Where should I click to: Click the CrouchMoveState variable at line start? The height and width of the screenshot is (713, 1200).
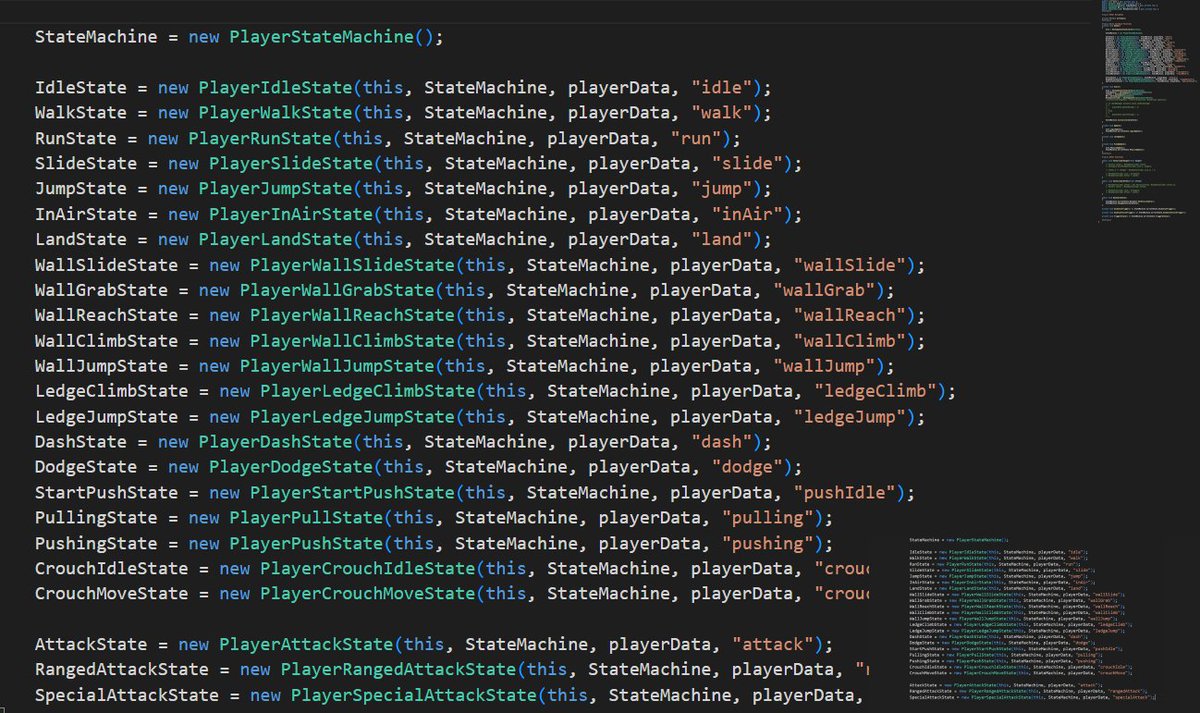click(112, 594)
